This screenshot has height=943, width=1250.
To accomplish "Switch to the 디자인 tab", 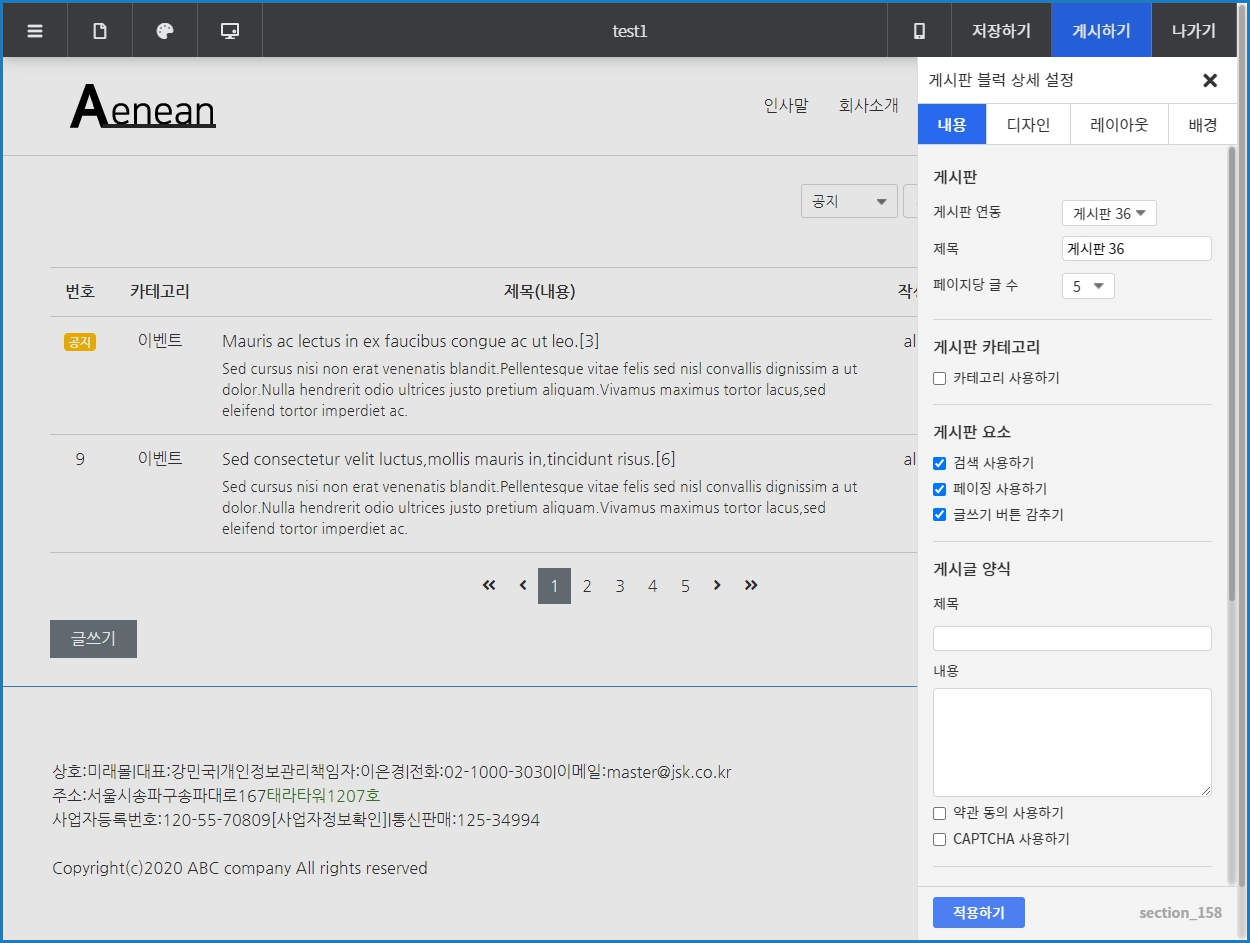I will point(1028,125).
